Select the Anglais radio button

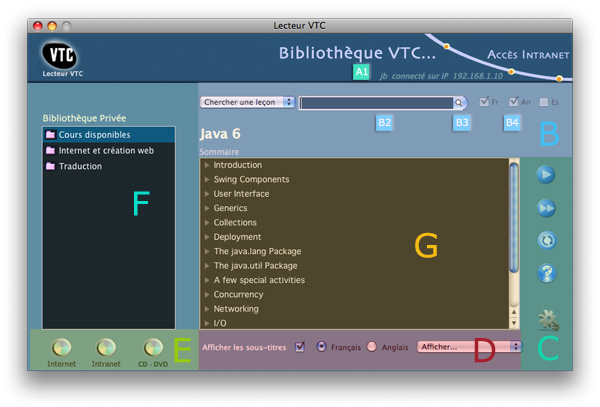[371, 347]
